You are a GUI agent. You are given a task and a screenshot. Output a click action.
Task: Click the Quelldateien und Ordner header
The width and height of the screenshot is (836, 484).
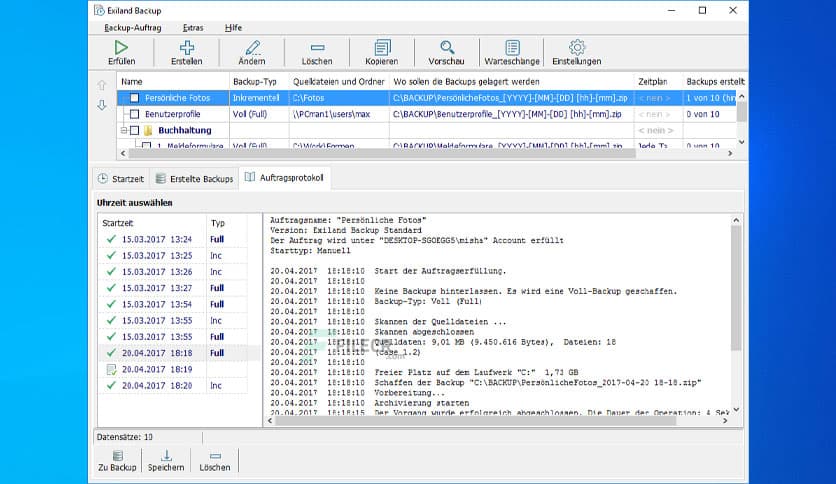coord(339,82)
